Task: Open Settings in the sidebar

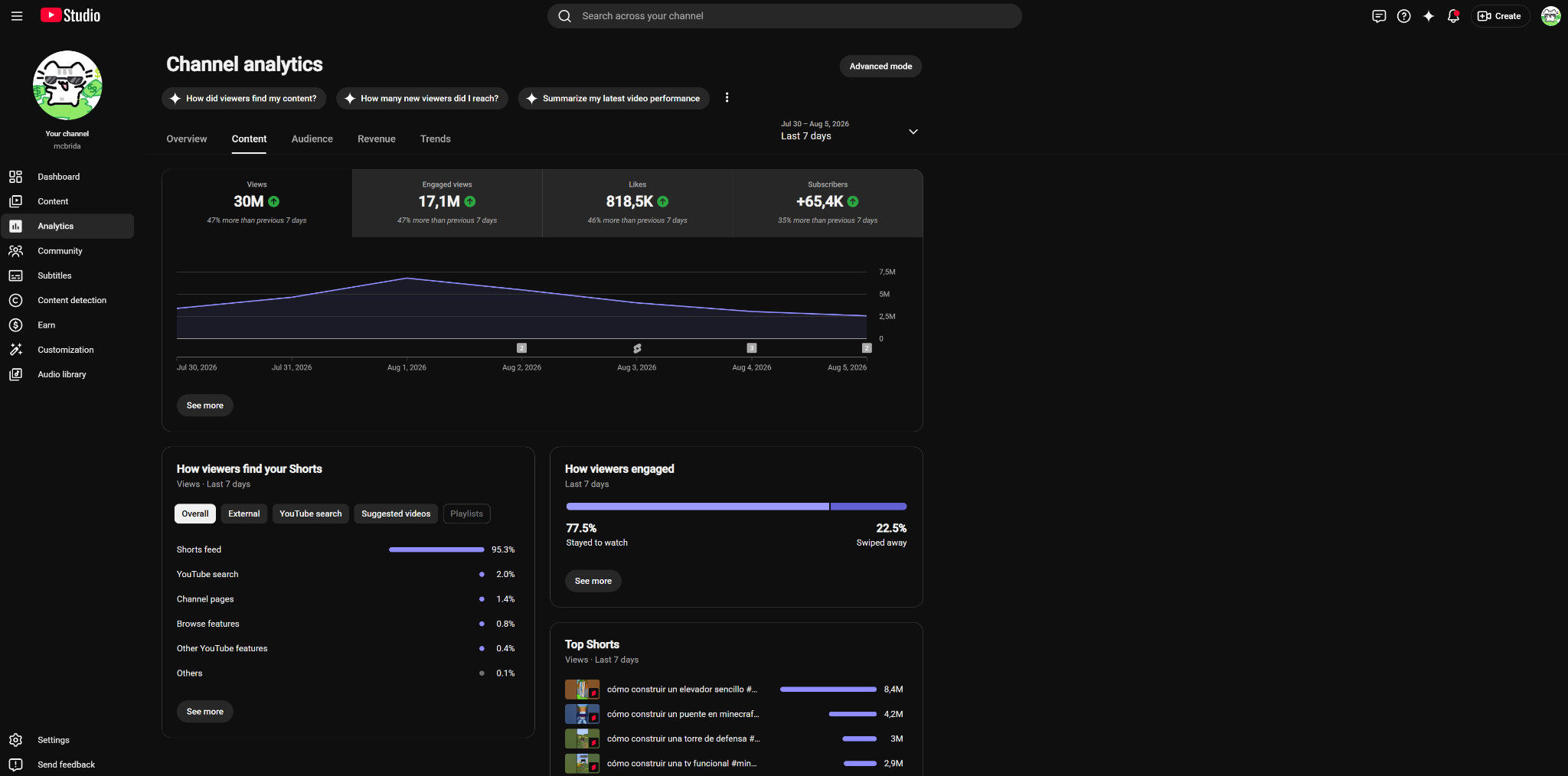Action: tap(67, 740)
